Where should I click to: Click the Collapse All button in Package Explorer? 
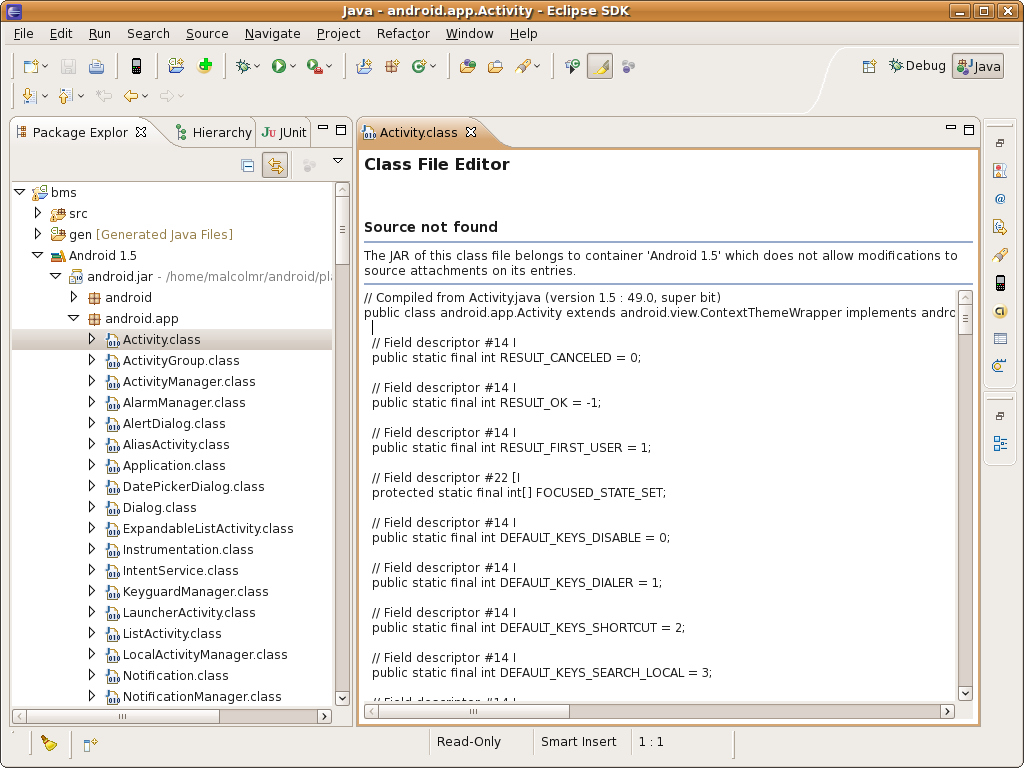tap(247, 165)
